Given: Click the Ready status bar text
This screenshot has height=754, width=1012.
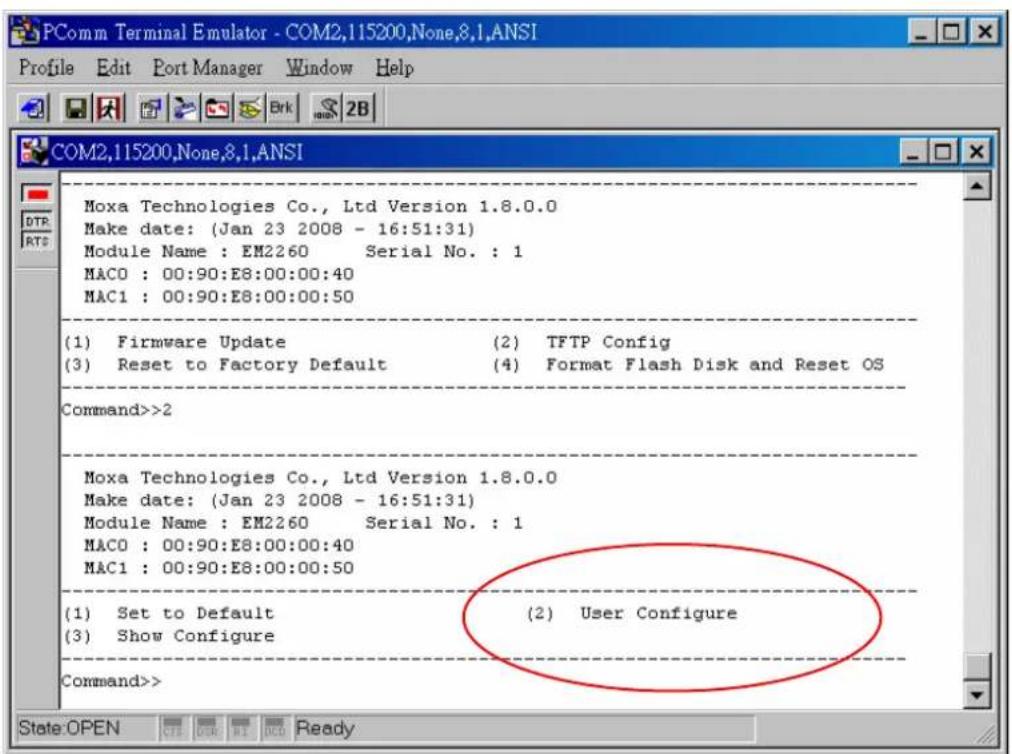Looking at the screenshot, I should coord(325,728).
